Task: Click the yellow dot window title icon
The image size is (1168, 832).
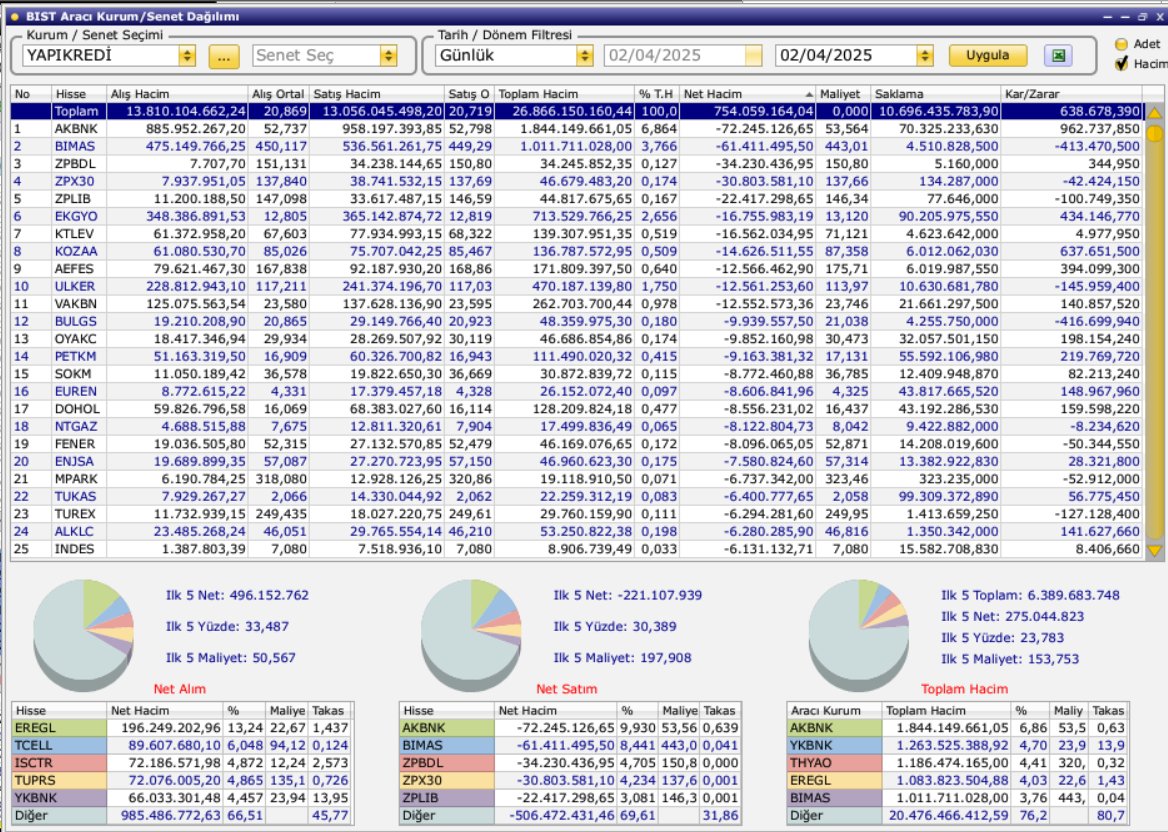Action: pyautogui.click(x=14, y=16)
